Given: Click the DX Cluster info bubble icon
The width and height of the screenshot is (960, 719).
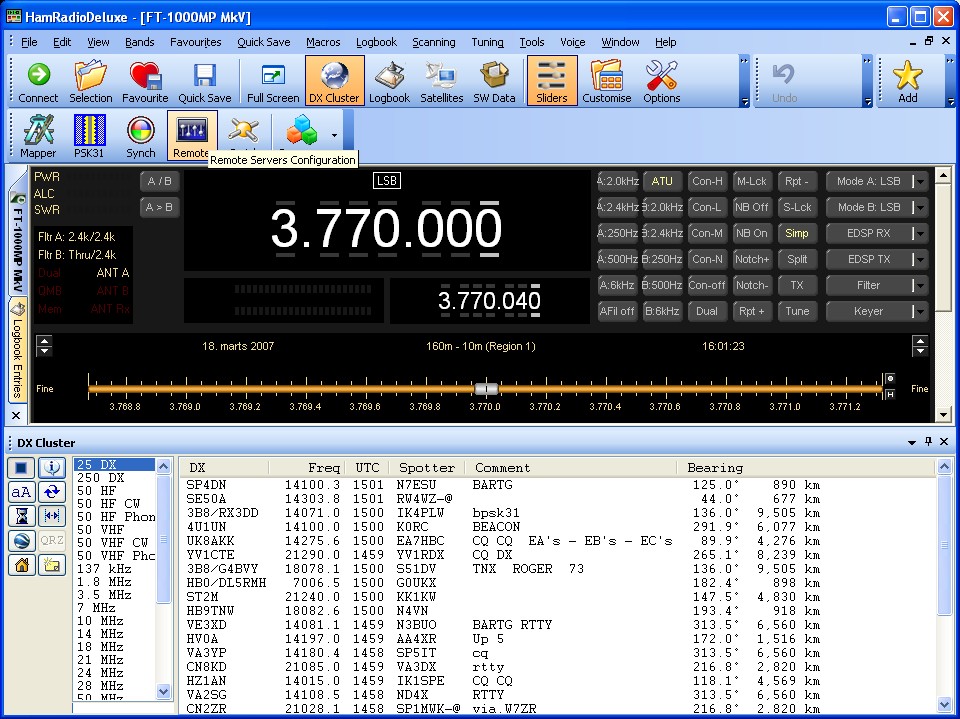Looking at the screenshot, I should pos(52,468).
